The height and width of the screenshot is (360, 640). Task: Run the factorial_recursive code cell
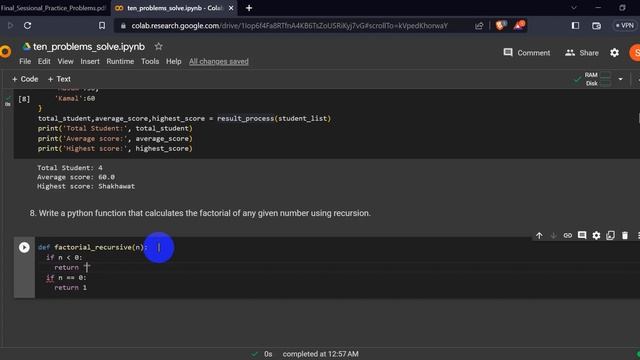24,247
